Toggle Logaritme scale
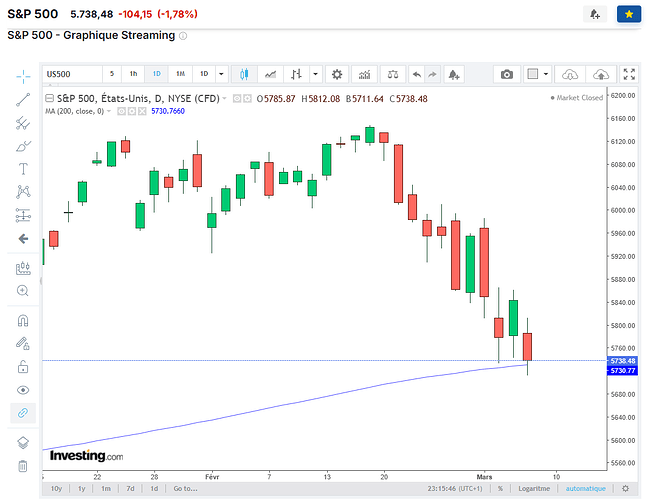The height and width of the screenshot is (500, 658). (534, 489)
